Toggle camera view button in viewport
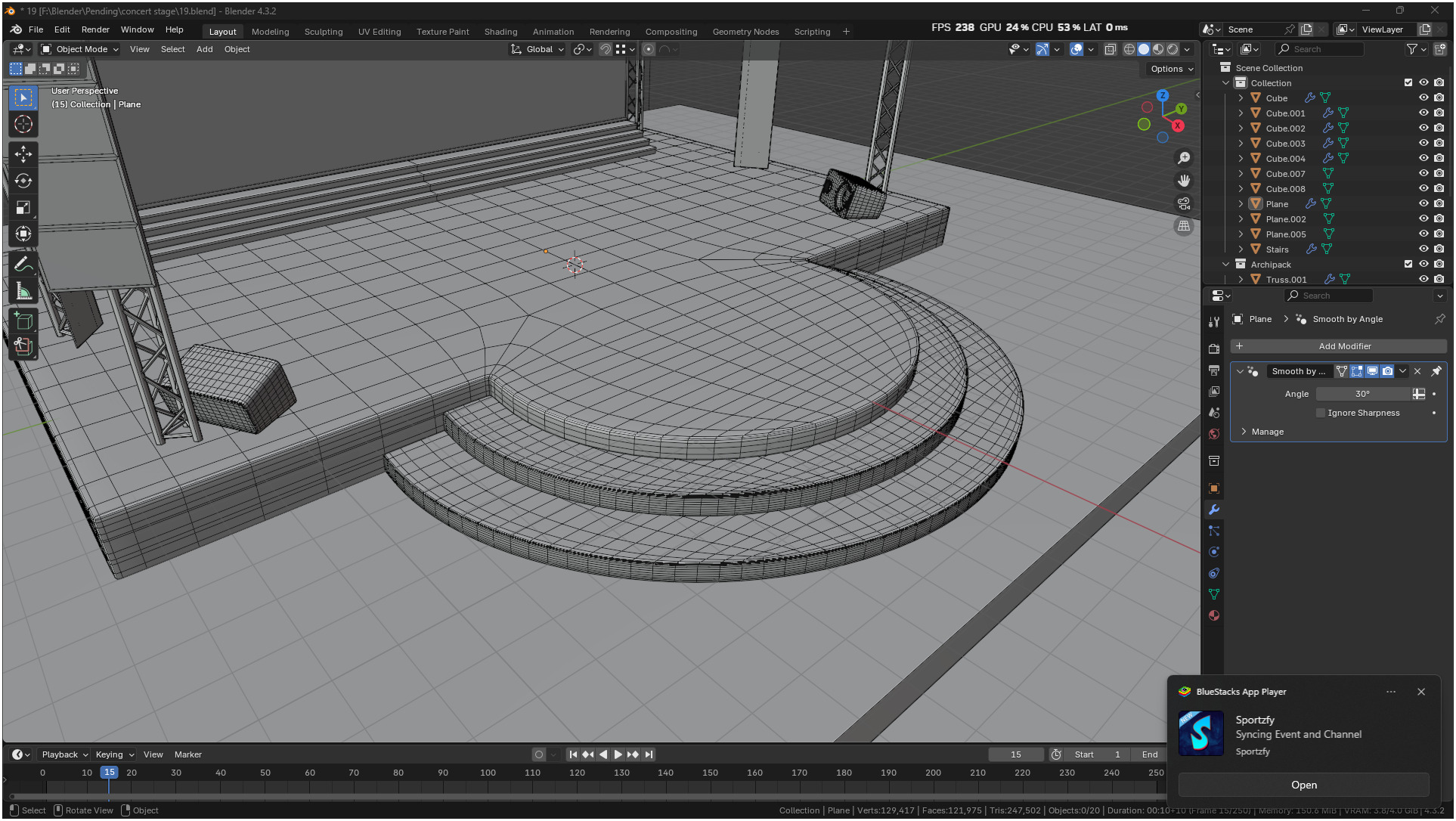 [1184, 203]
